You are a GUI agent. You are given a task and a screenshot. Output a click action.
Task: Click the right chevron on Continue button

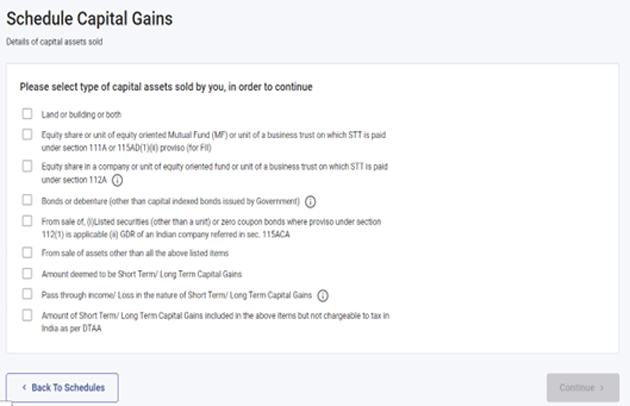pos(603,387)
